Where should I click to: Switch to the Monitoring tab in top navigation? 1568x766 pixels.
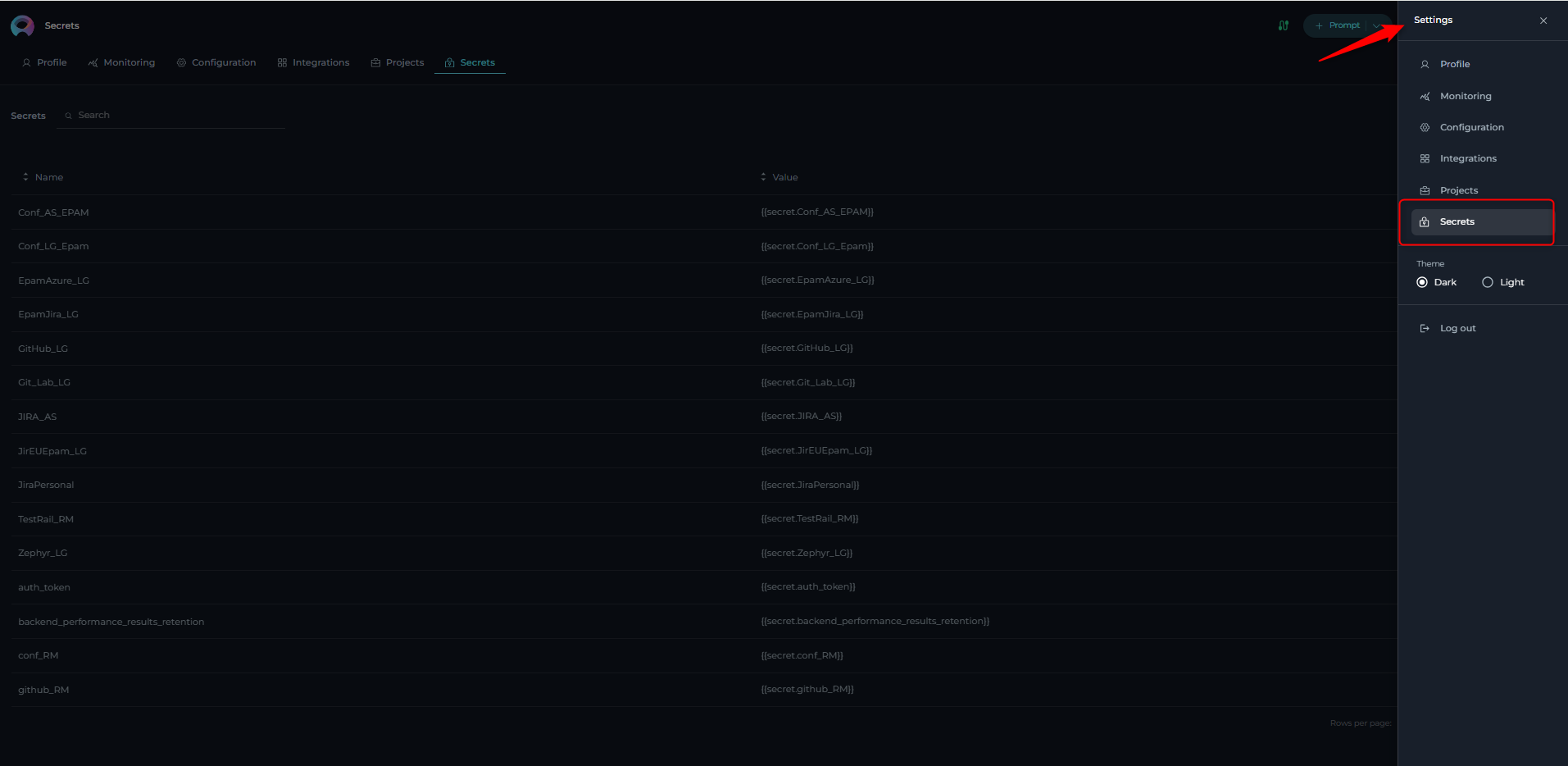(x=121, y=62)
